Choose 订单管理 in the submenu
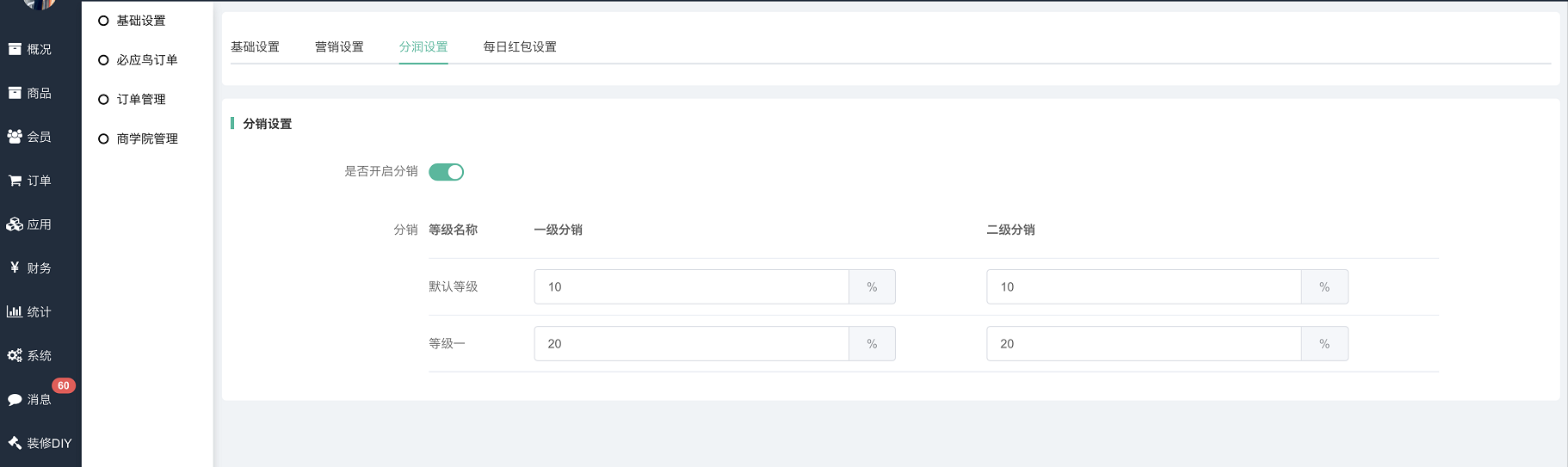 click(103, 100)
